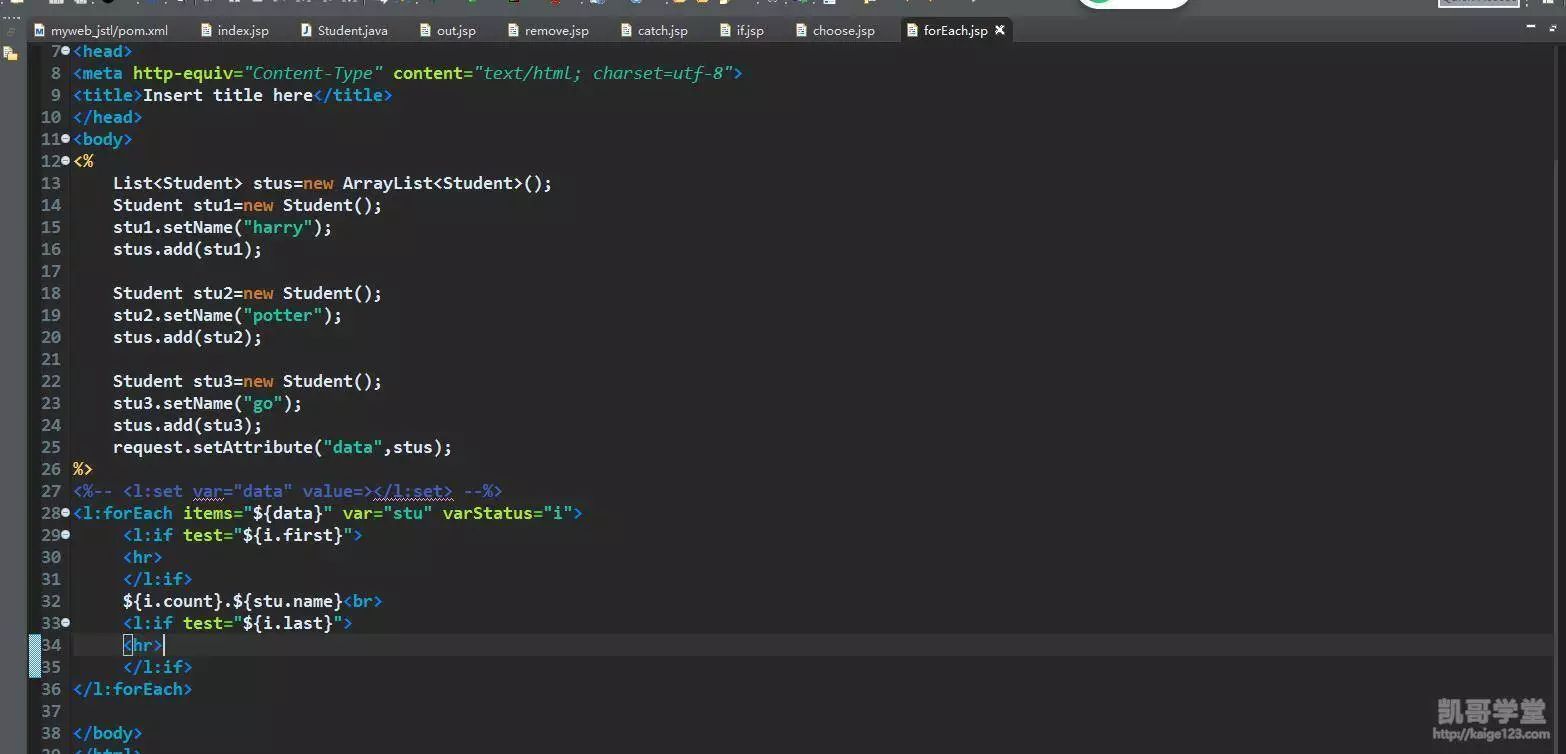Screen dimensions: 1566x754
Task: Close the forEach.jsp tab
Action: 999,31
